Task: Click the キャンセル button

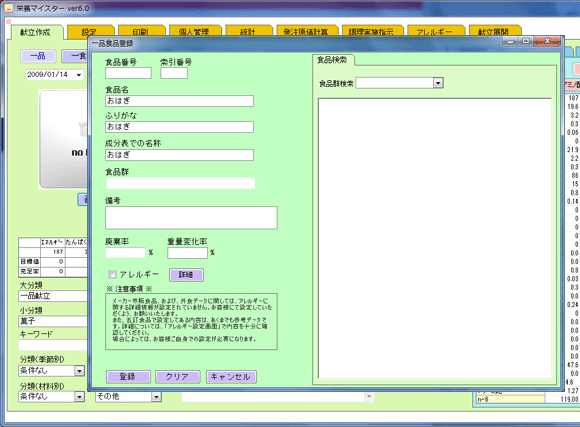Action: point(231,377)
